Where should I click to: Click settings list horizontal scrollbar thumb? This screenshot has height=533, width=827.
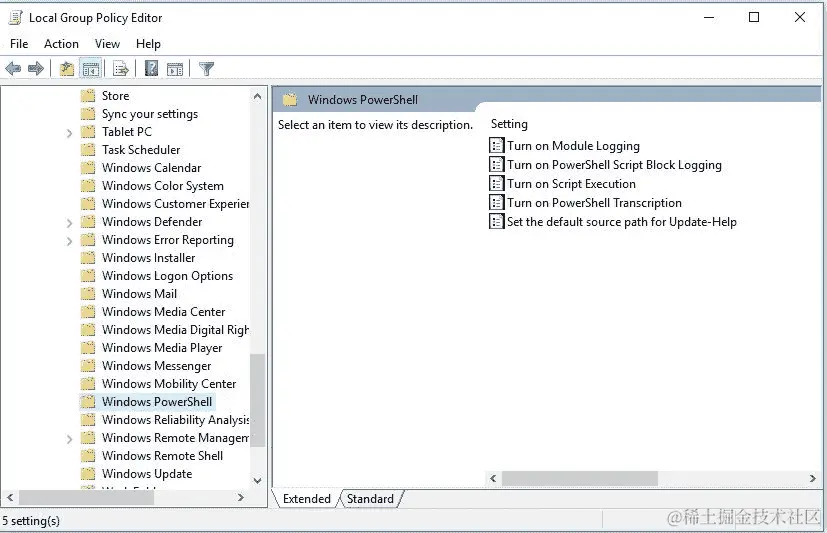click(x=580, y=478)
